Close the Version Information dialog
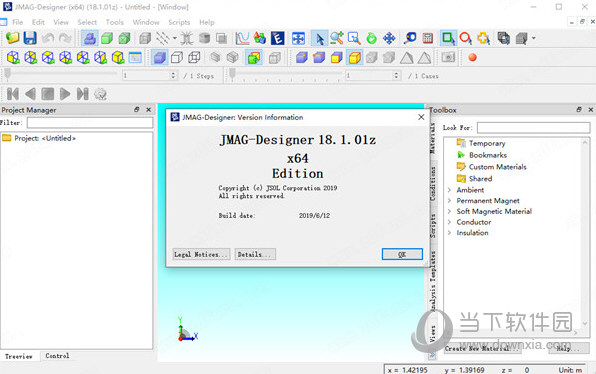596x374 pixels. [x=421, y=117]
